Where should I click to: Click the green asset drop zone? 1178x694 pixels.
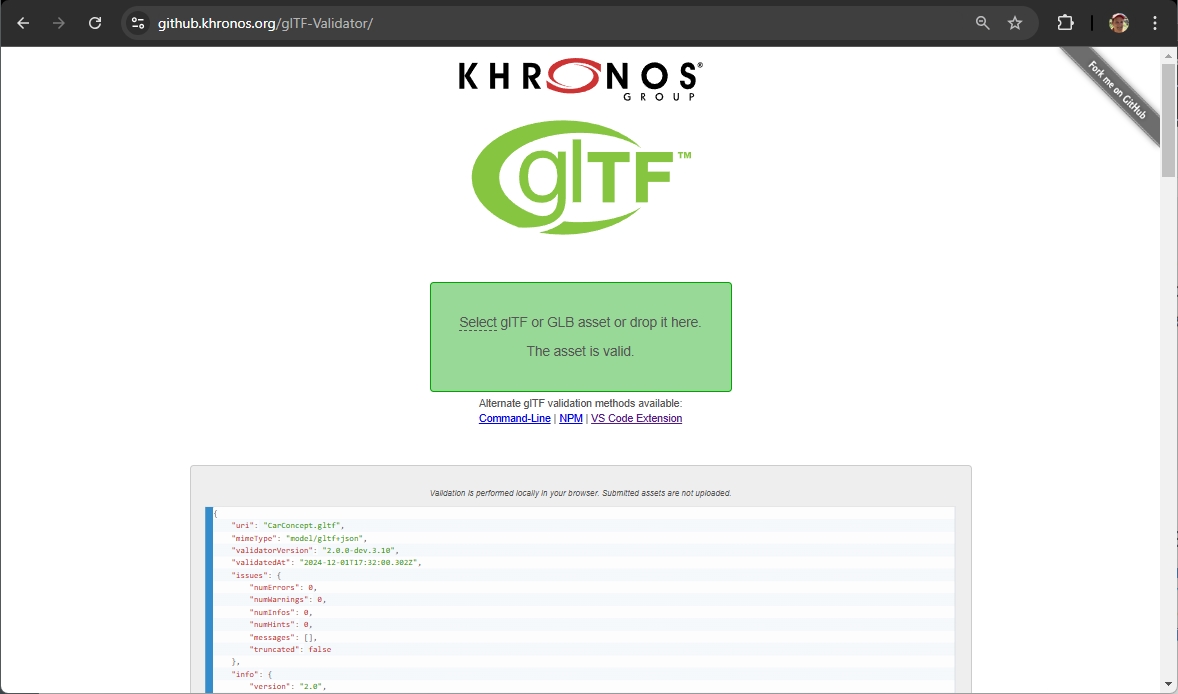pos(581,336)
